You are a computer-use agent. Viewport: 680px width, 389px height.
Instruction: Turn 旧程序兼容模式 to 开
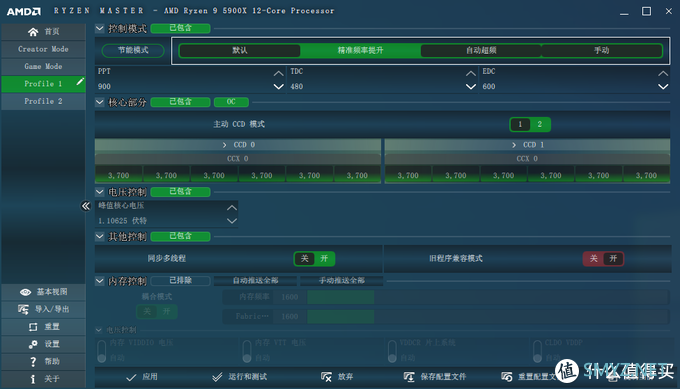tap(613, 259)
